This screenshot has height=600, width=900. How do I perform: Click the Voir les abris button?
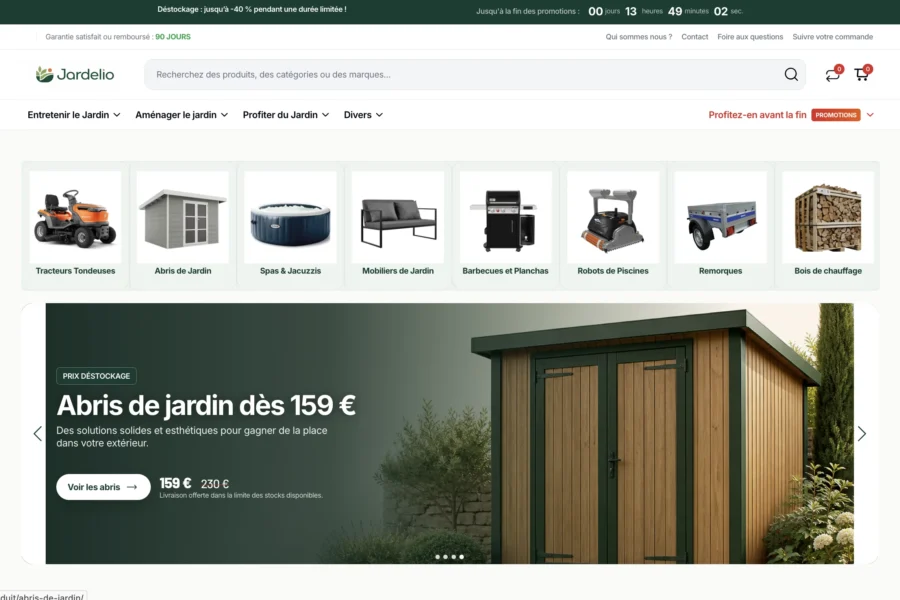103,487
